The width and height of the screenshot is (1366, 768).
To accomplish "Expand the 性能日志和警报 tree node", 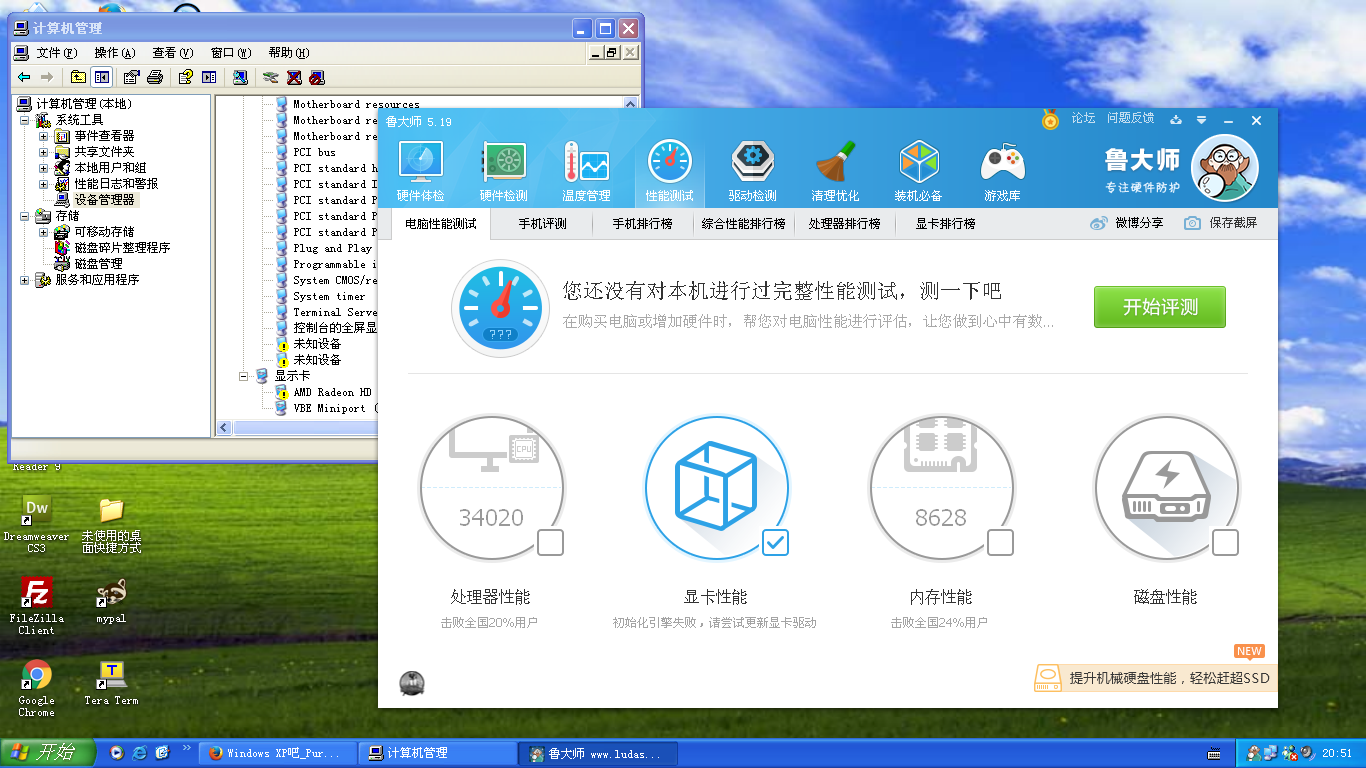I will coord(43,184).
